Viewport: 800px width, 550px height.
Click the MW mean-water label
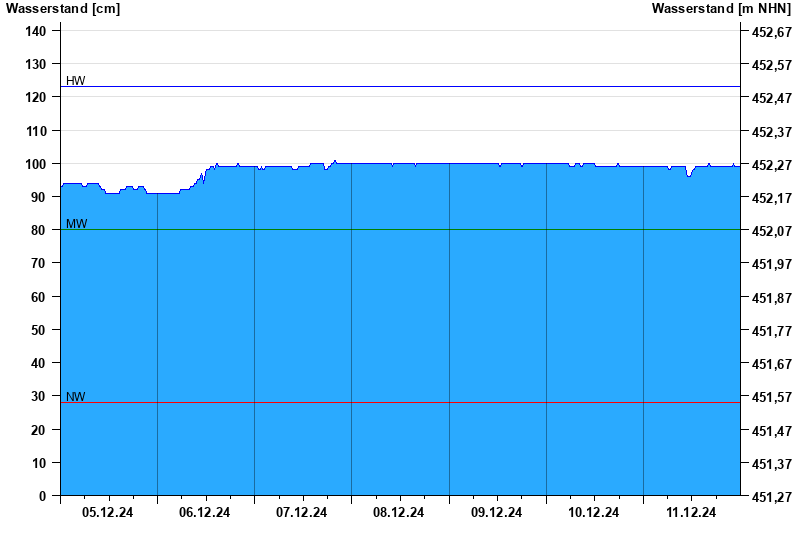(76, 223)
